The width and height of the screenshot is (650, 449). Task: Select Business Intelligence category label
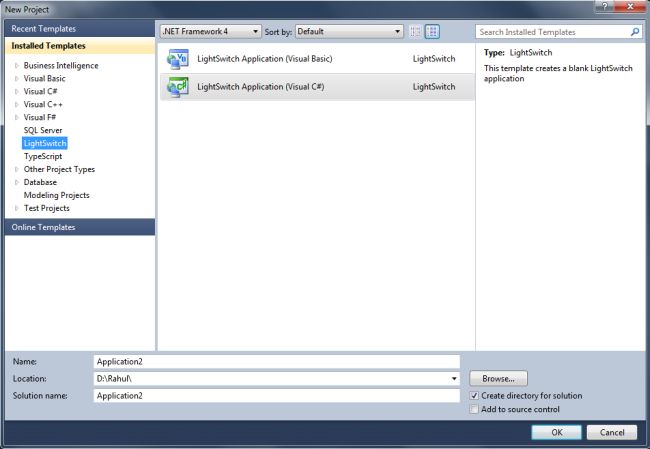pos(61,66)
